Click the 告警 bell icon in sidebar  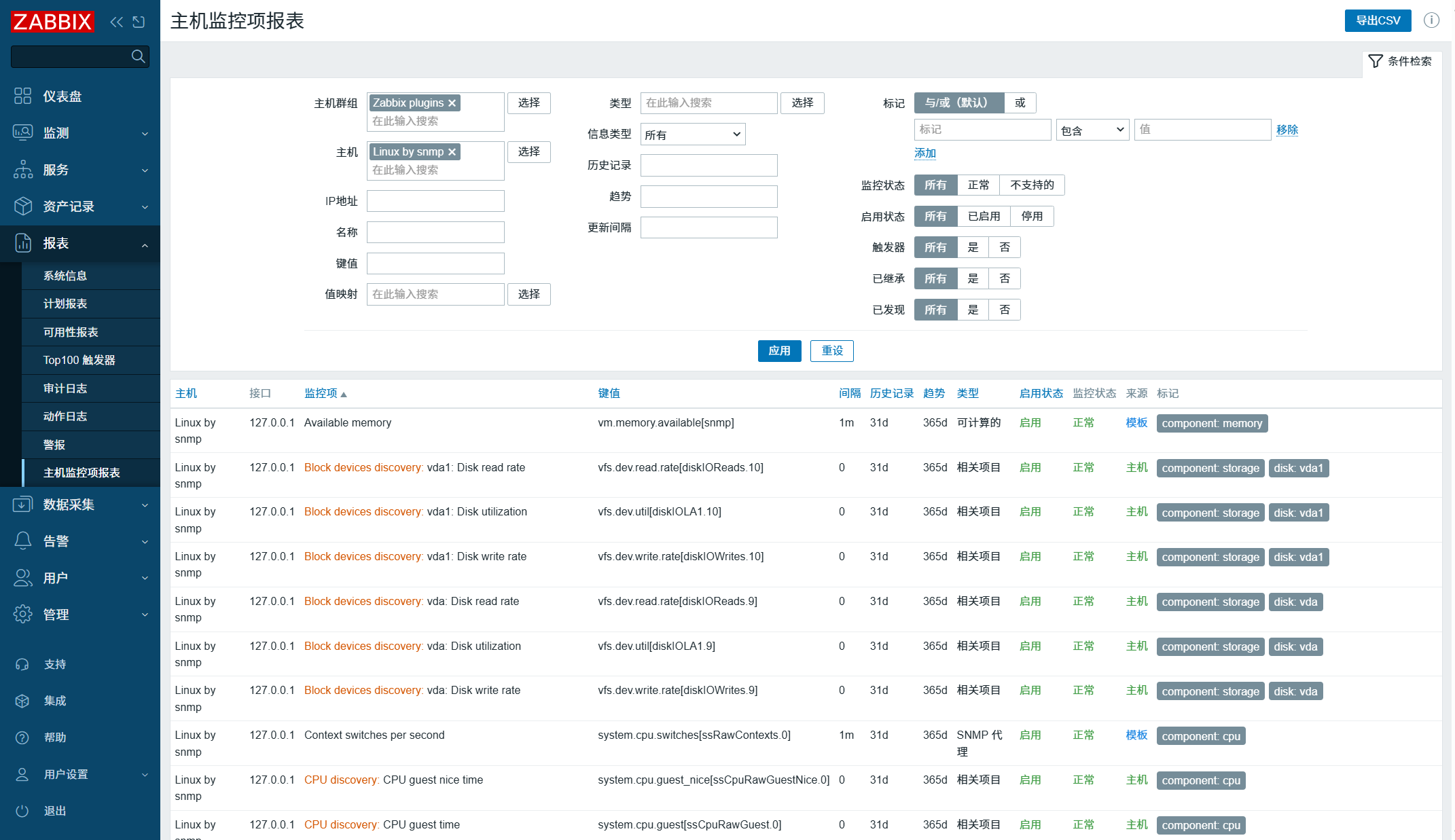(x=23, y=541)
